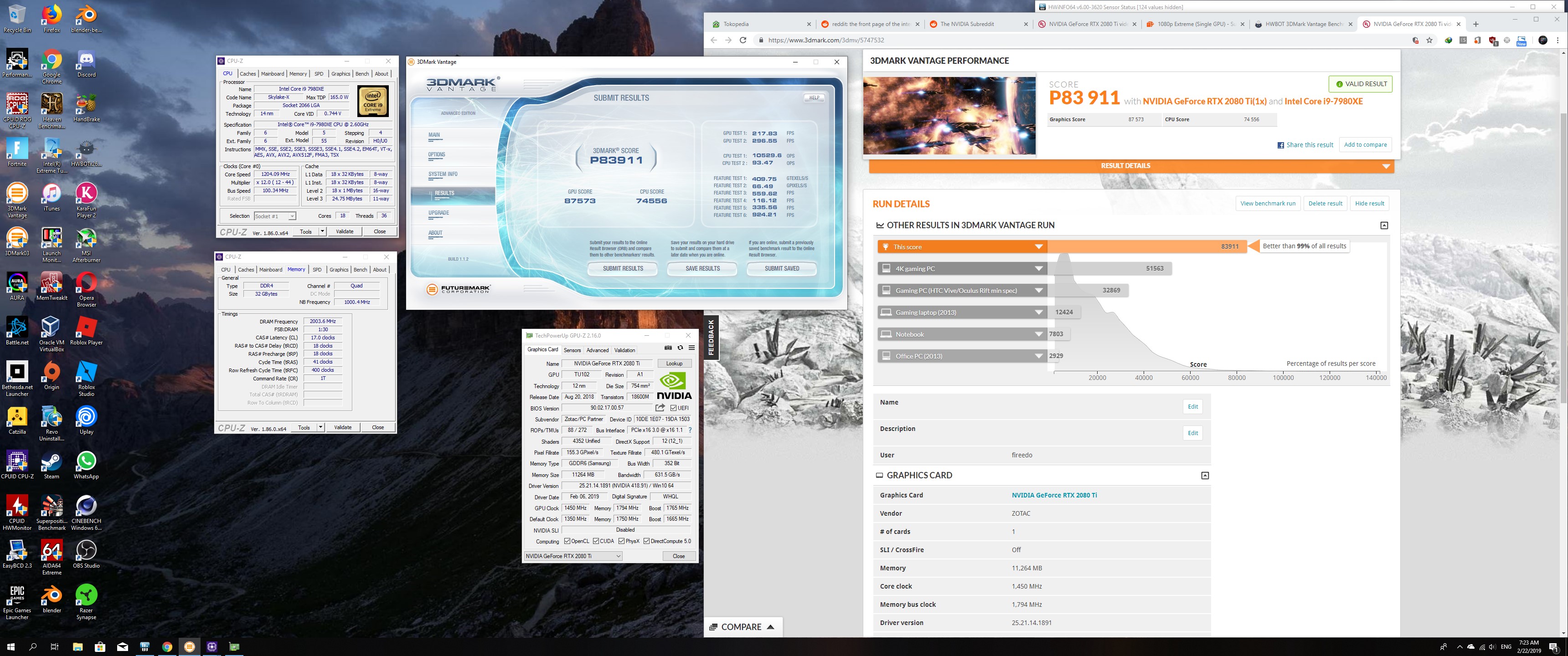
Task: Open AIDA64 Extreme from the desktop
Action: click(x=52, y=557)
